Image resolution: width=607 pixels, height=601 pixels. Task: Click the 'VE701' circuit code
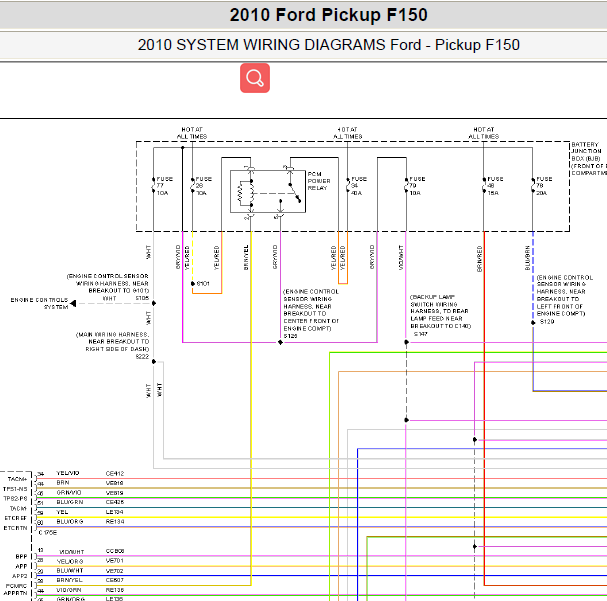click(115, 561)
